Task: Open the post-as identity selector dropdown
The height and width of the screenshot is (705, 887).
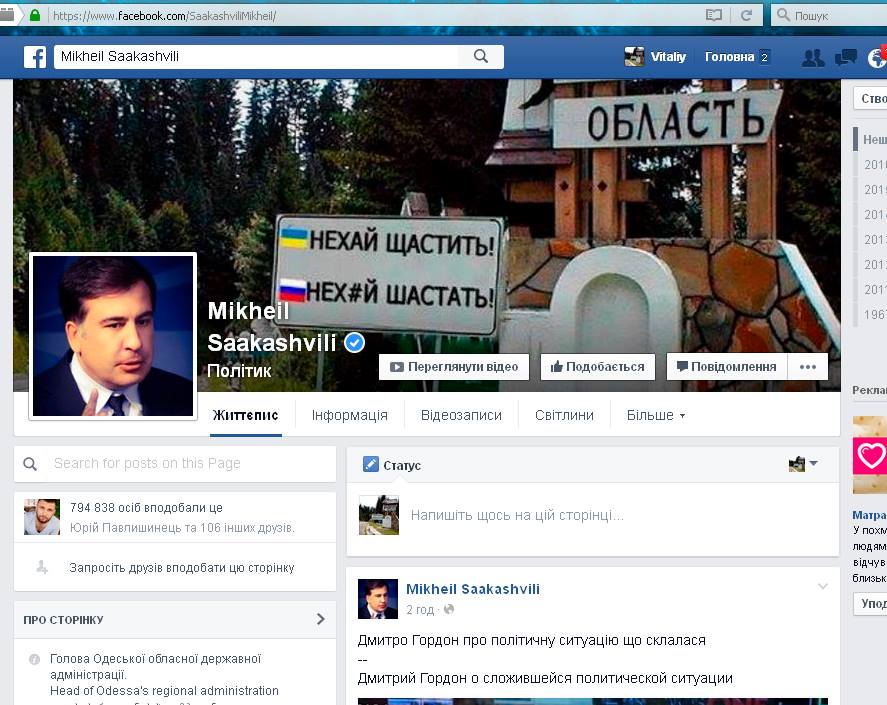Action: coord(803,464)
